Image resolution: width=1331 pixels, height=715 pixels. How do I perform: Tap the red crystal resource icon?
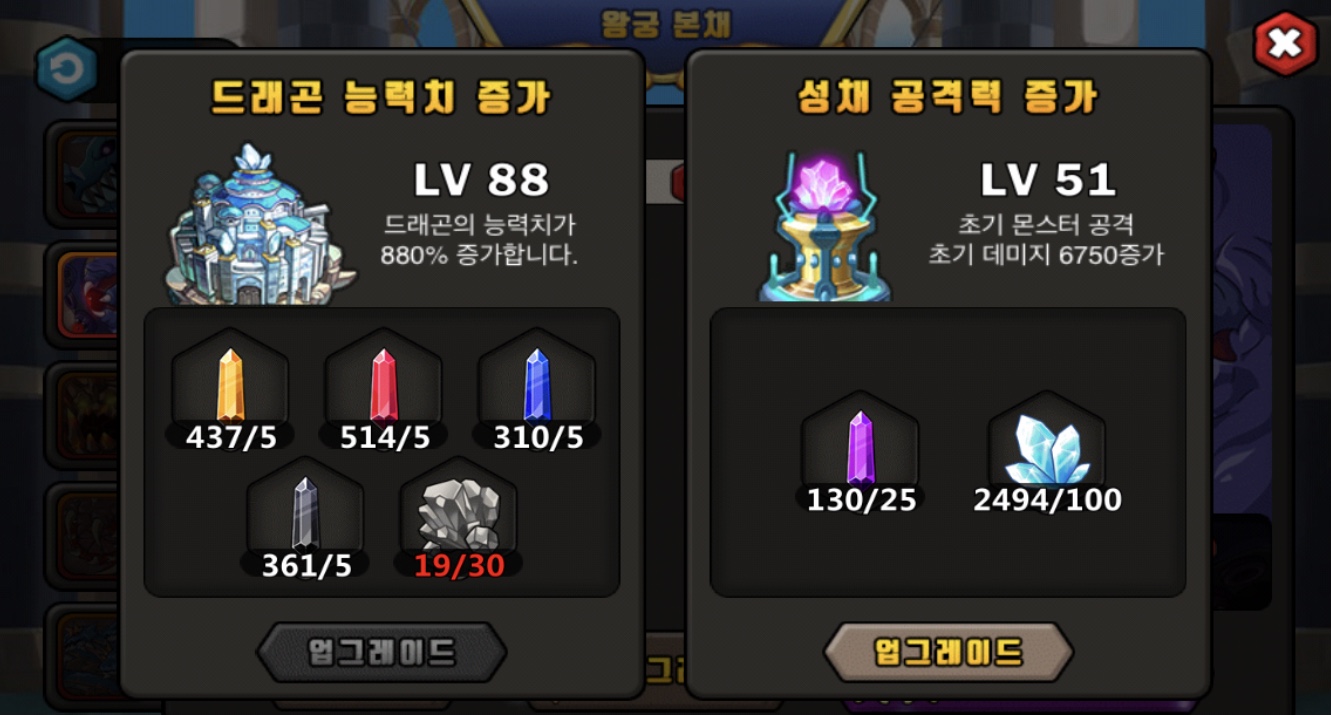384,385
